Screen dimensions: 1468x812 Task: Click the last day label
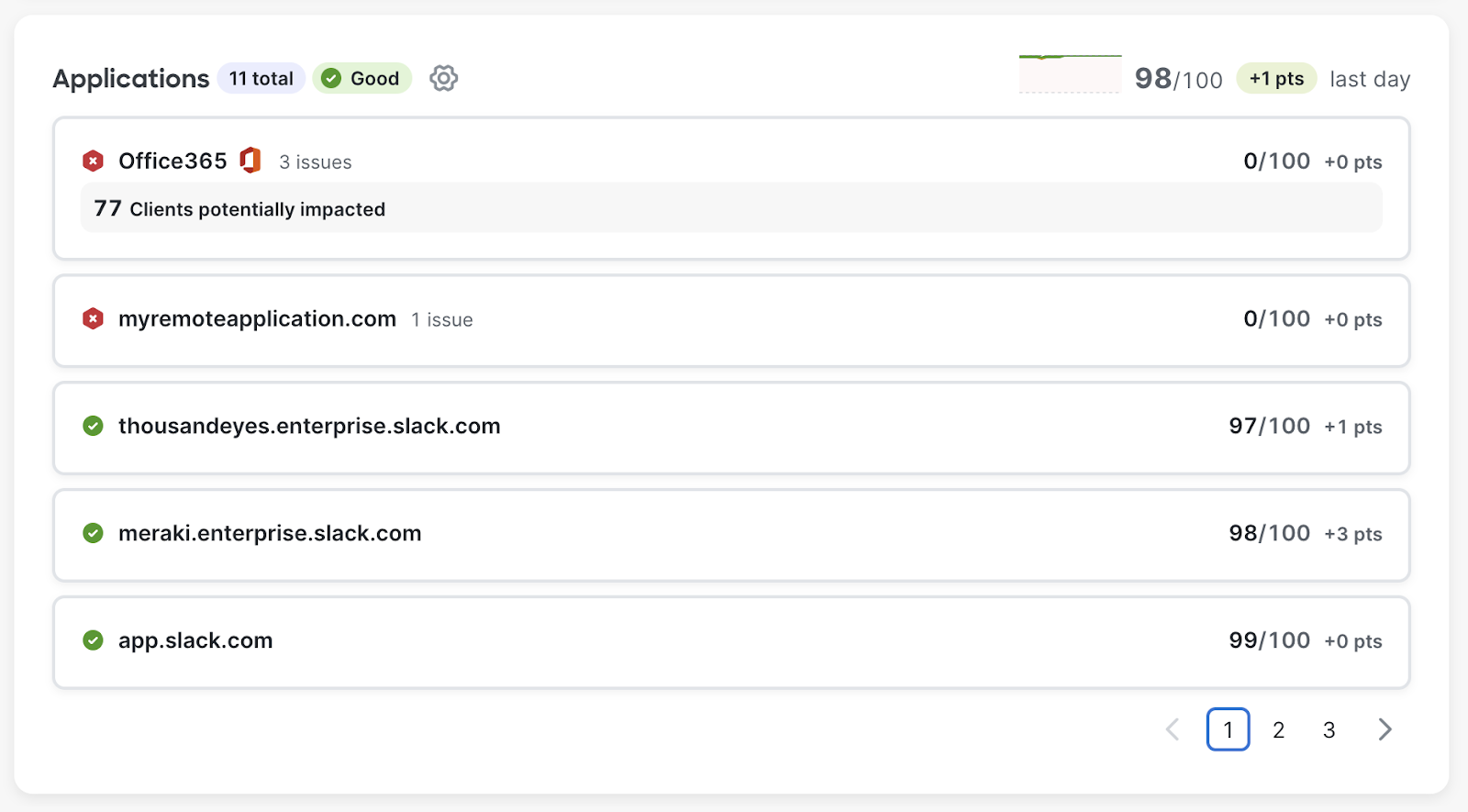click(1370, 80)
